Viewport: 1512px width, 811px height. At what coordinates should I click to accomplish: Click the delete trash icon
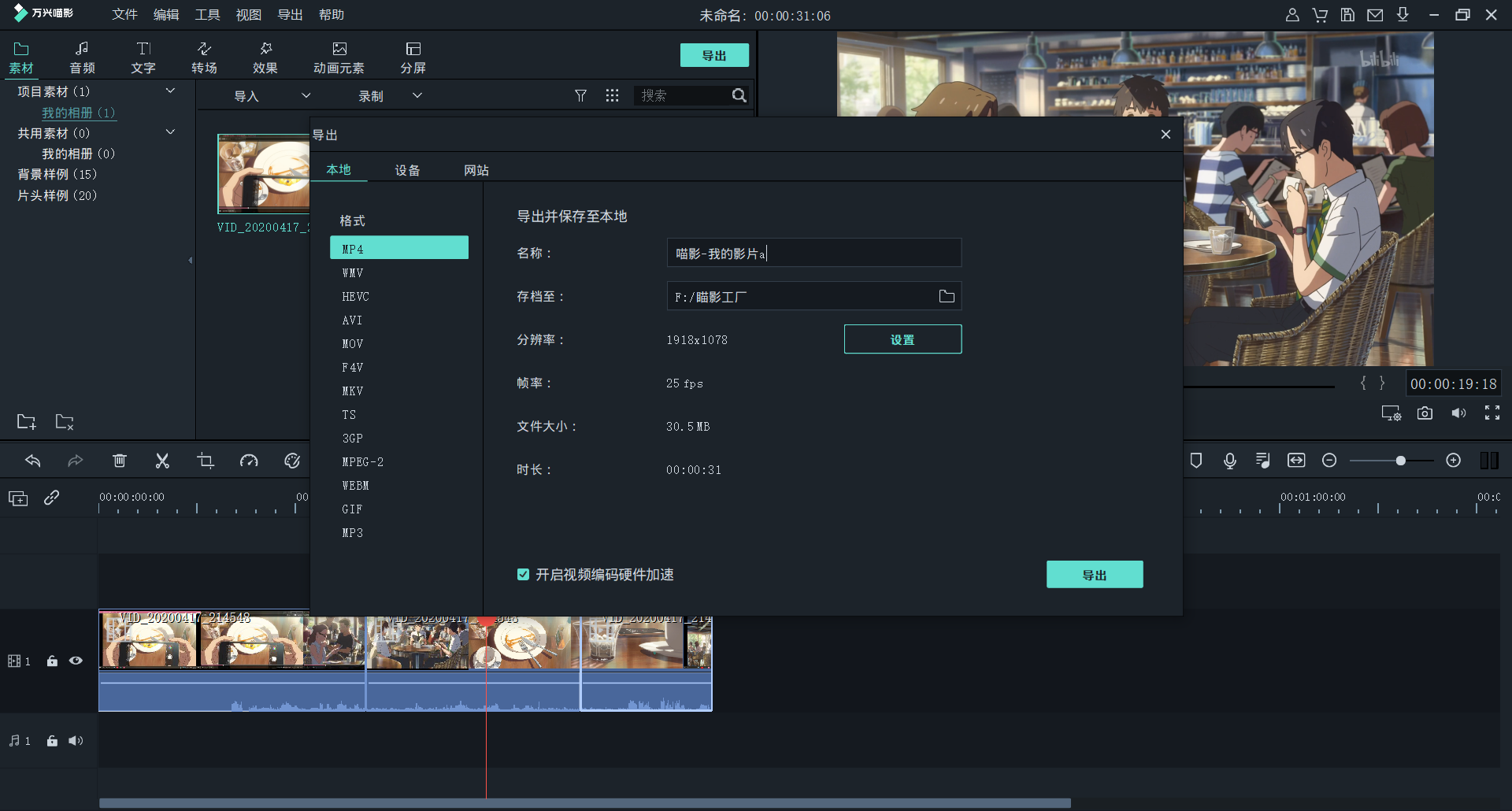point(120,461)
